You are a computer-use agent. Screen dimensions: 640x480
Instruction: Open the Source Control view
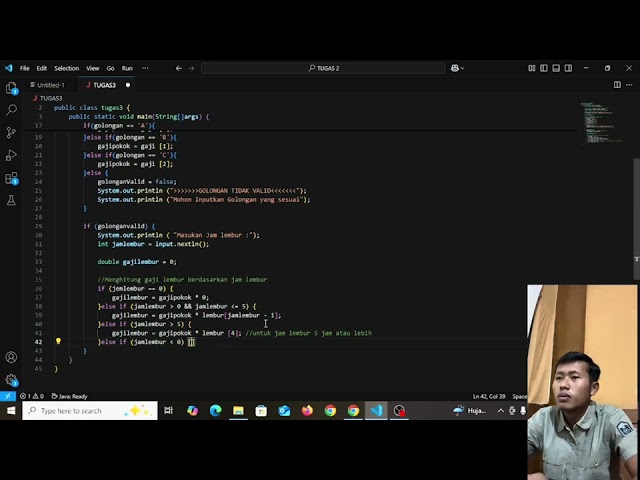tap(11, 132)
